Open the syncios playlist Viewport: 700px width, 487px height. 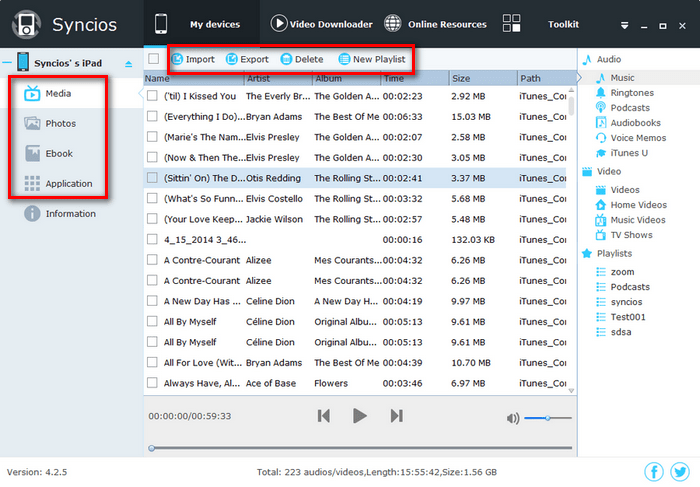point(626,302)
